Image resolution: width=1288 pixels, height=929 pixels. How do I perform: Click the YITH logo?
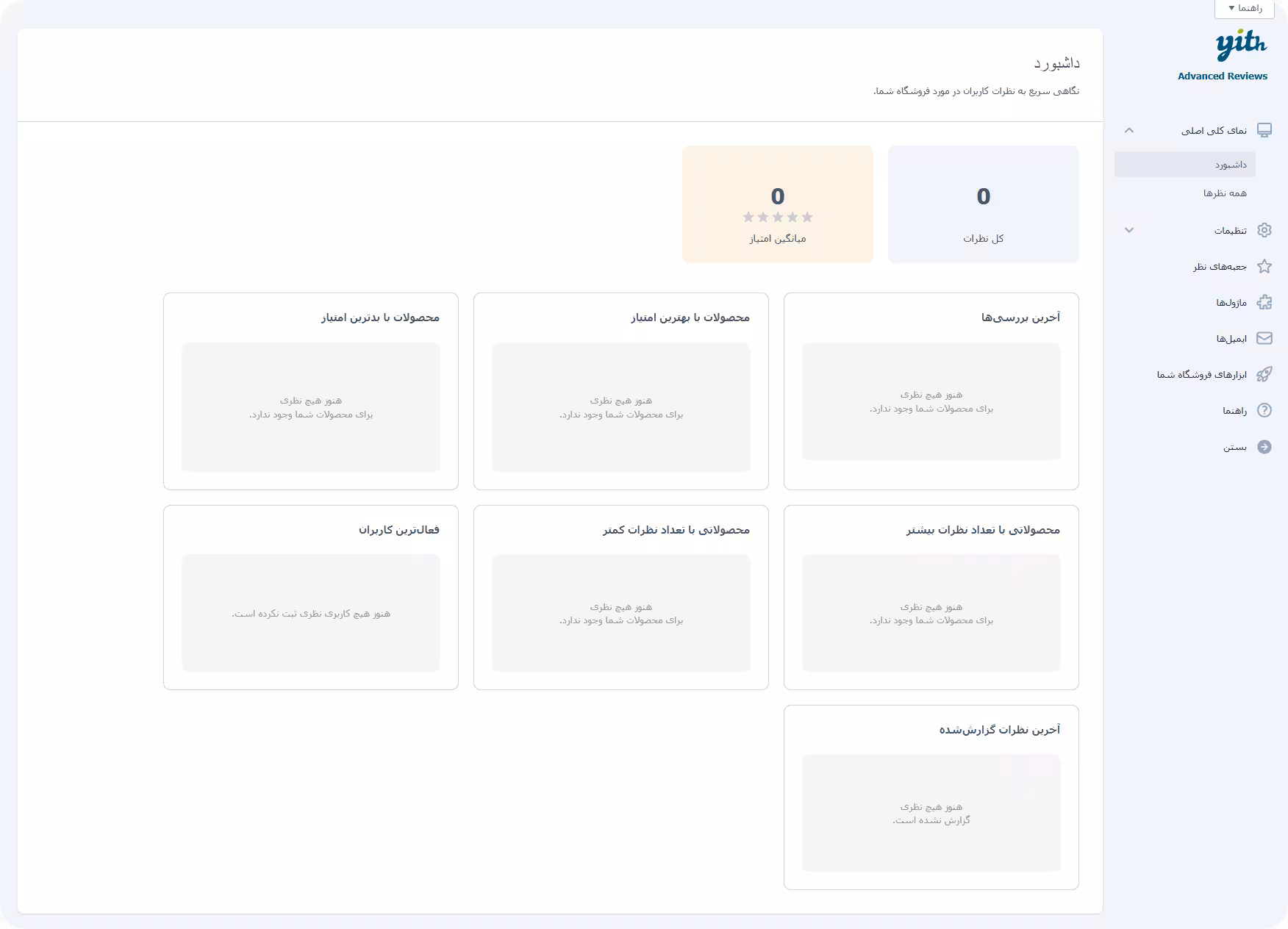coord(1241,45)
